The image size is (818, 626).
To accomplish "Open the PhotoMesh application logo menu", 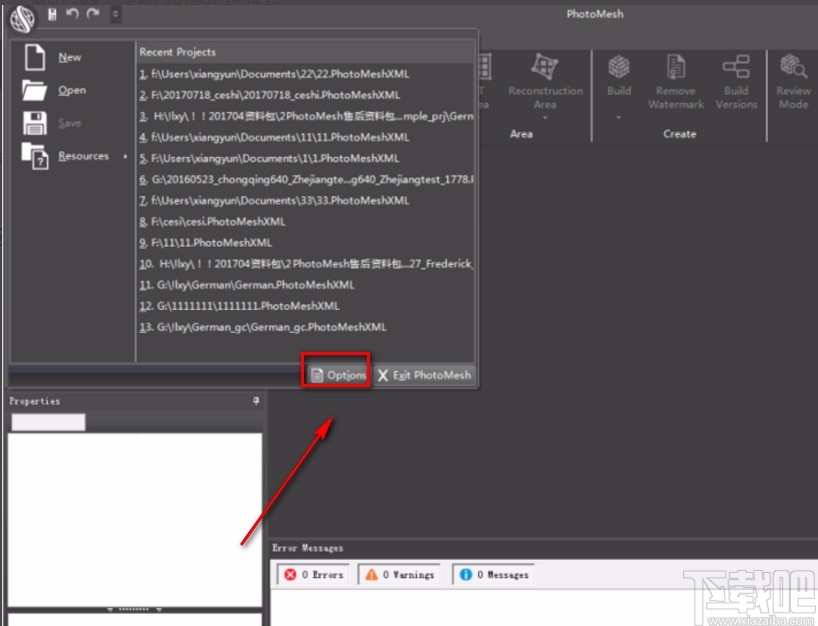I will 22,18.
